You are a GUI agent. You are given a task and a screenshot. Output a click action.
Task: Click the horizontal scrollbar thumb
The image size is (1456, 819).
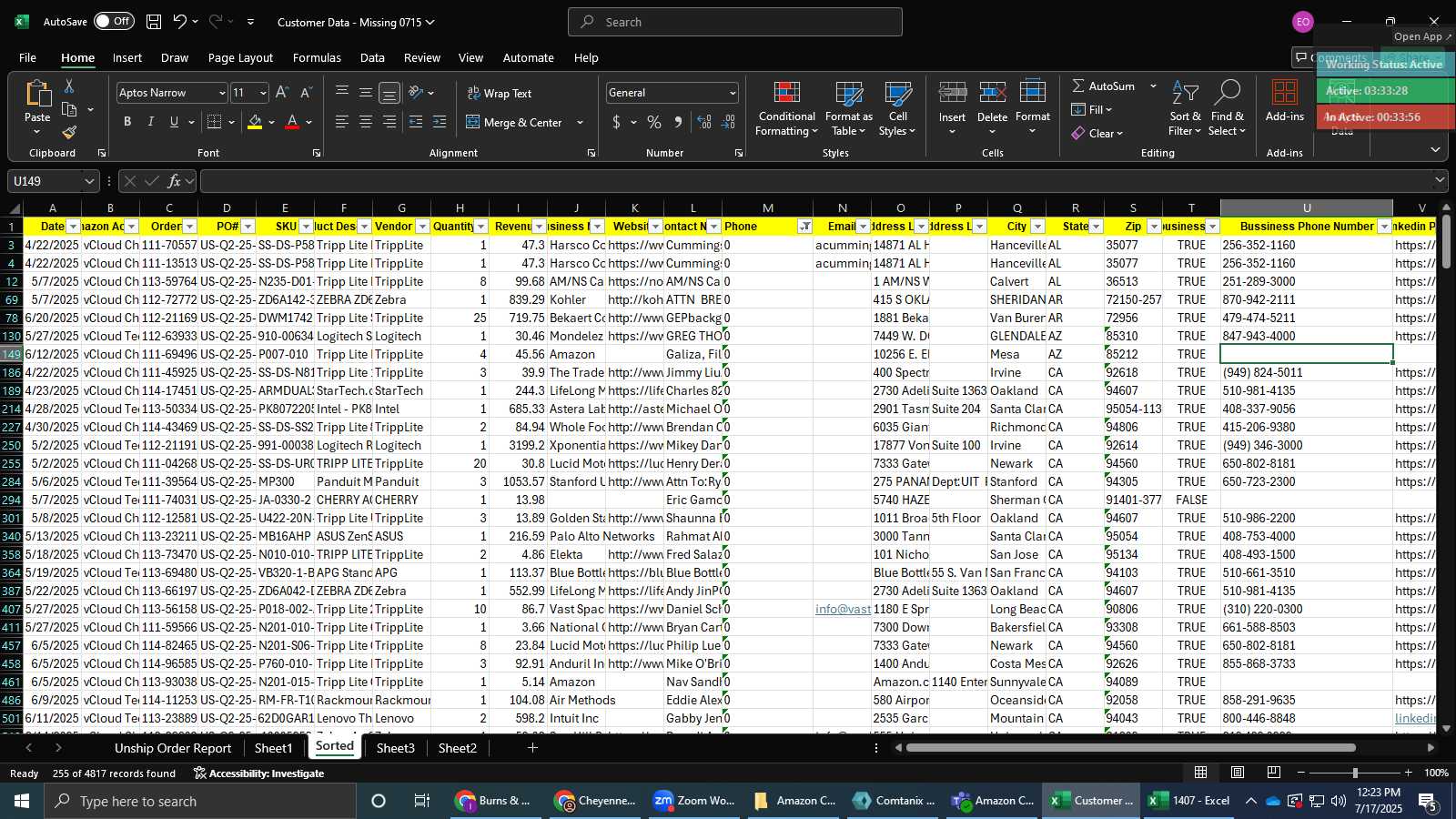point(1130,748)
